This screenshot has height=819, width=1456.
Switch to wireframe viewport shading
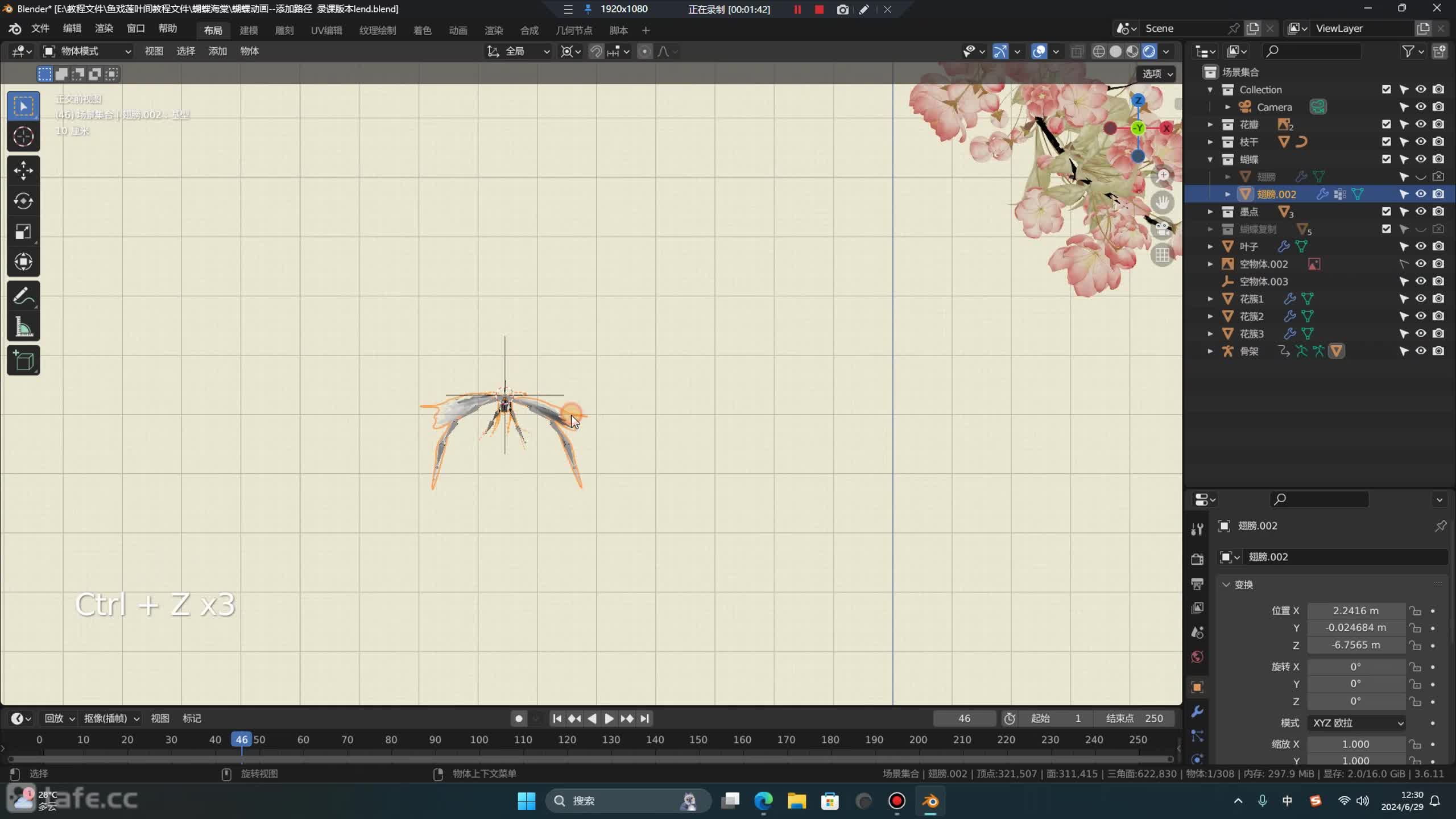1099,52
